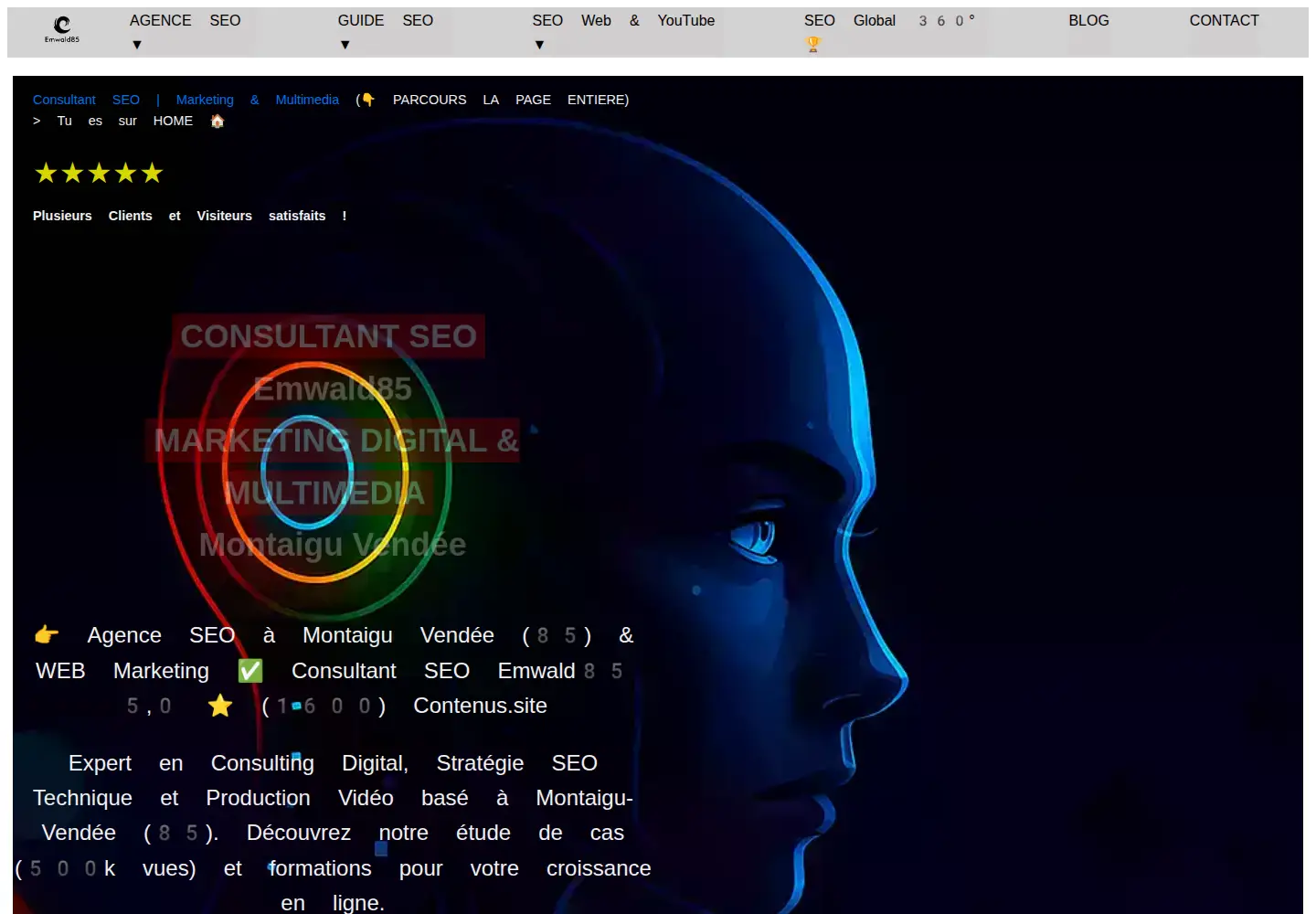Click the gold star before rating count
1316x914 pixels.
(220, 706)
